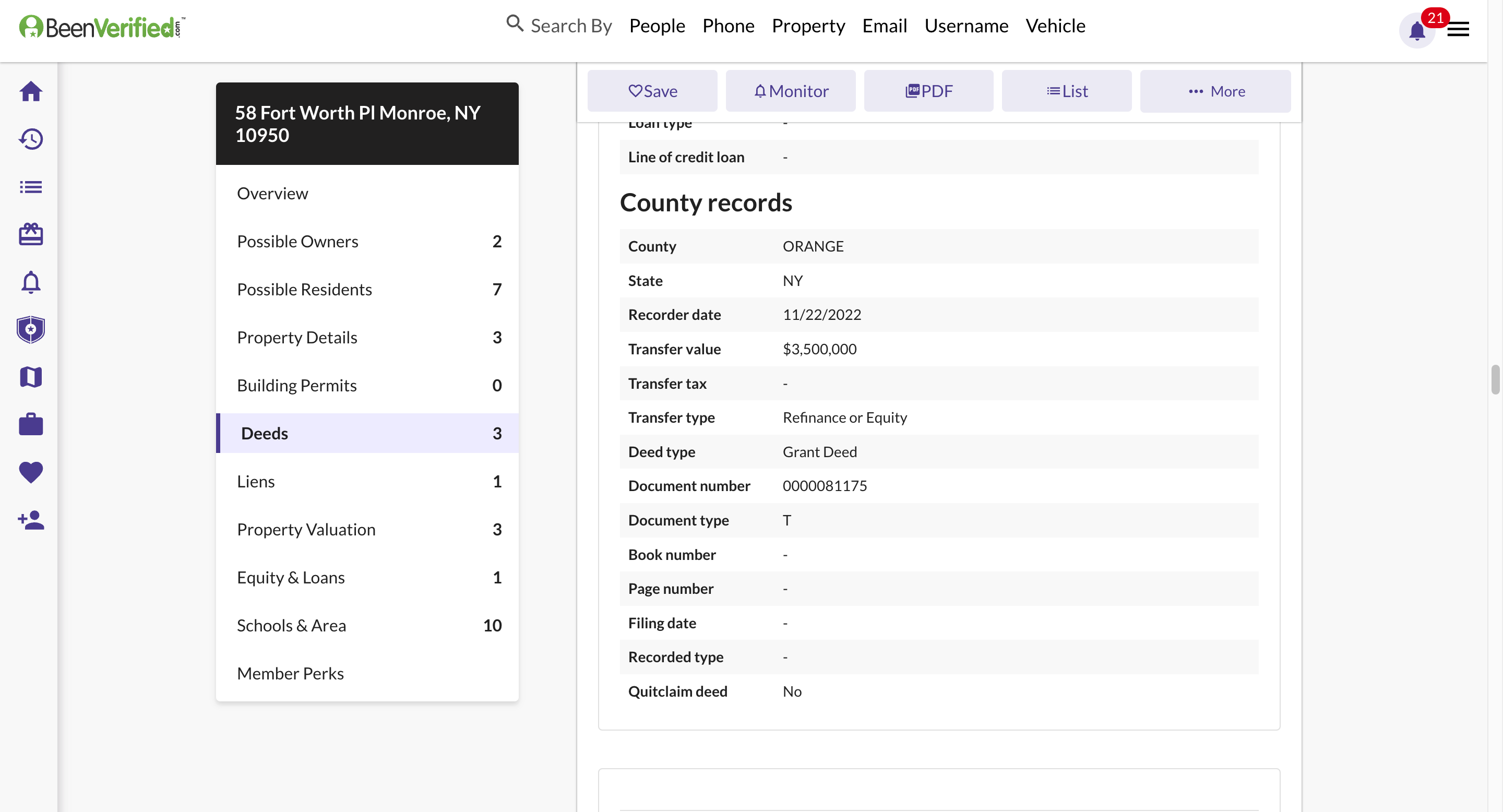
Task: Add the report to a List
Action: (1067, 91)
